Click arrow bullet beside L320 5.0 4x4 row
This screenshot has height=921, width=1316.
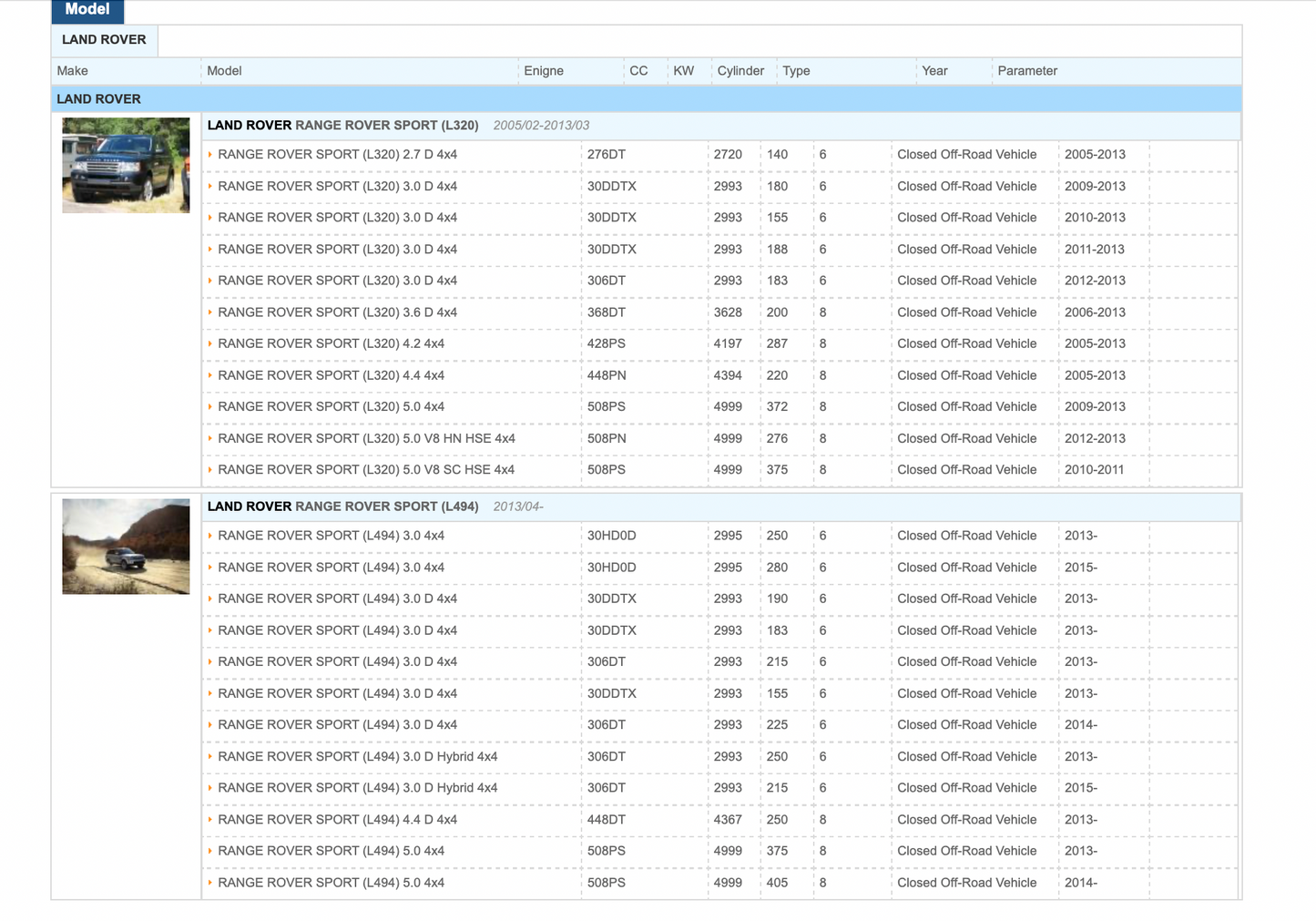[210, 407]
